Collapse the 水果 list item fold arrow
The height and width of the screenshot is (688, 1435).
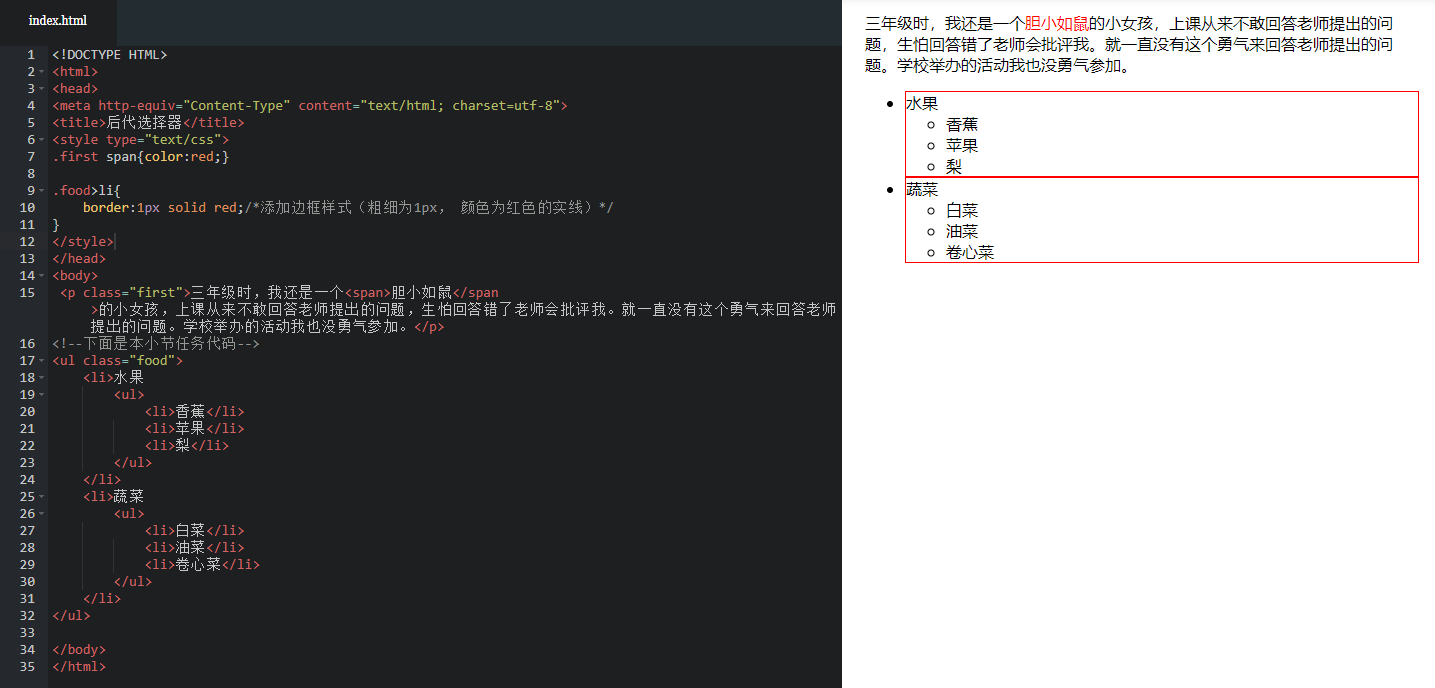41,377
